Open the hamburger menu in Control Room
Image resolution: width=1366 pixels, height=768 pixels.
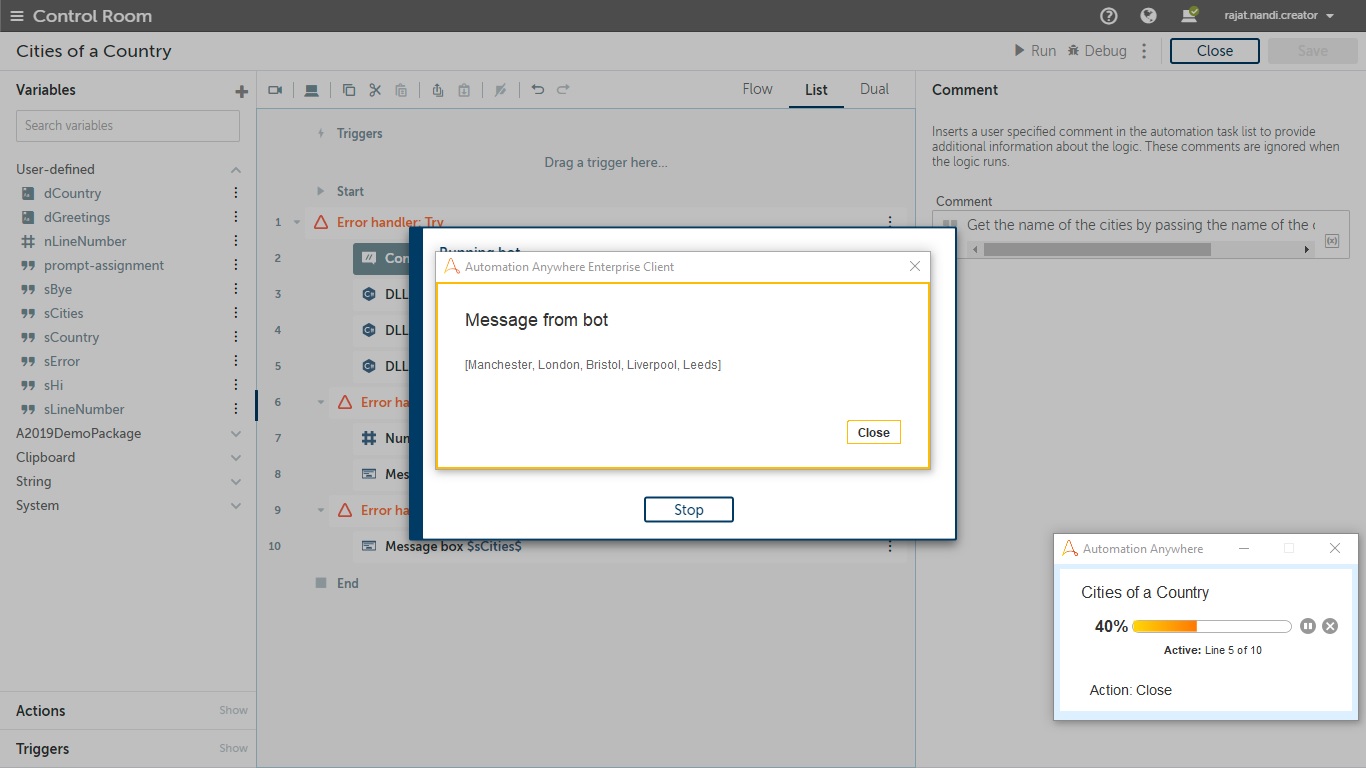click(16, 16)
